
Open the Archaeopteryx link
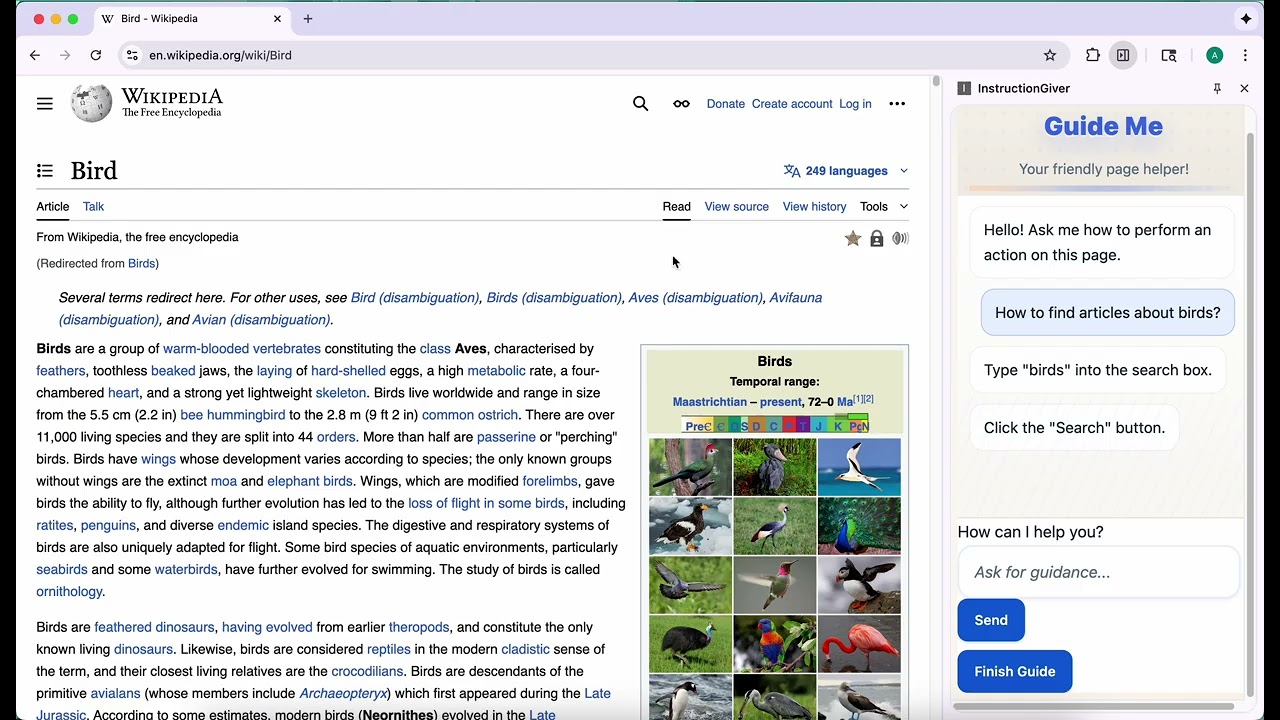343,693
